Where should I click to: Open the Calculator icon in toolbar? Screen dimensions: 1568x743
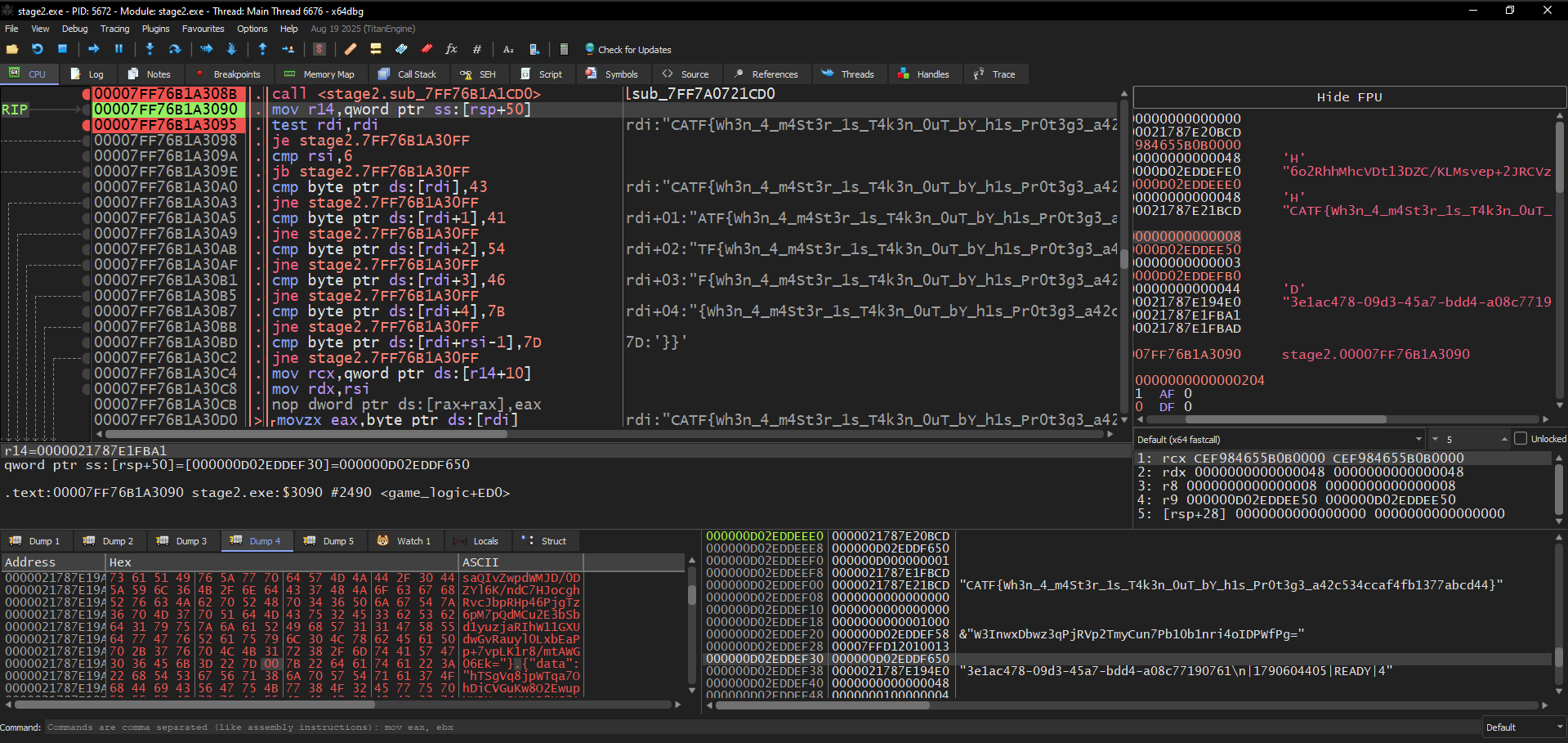[564, 49]
